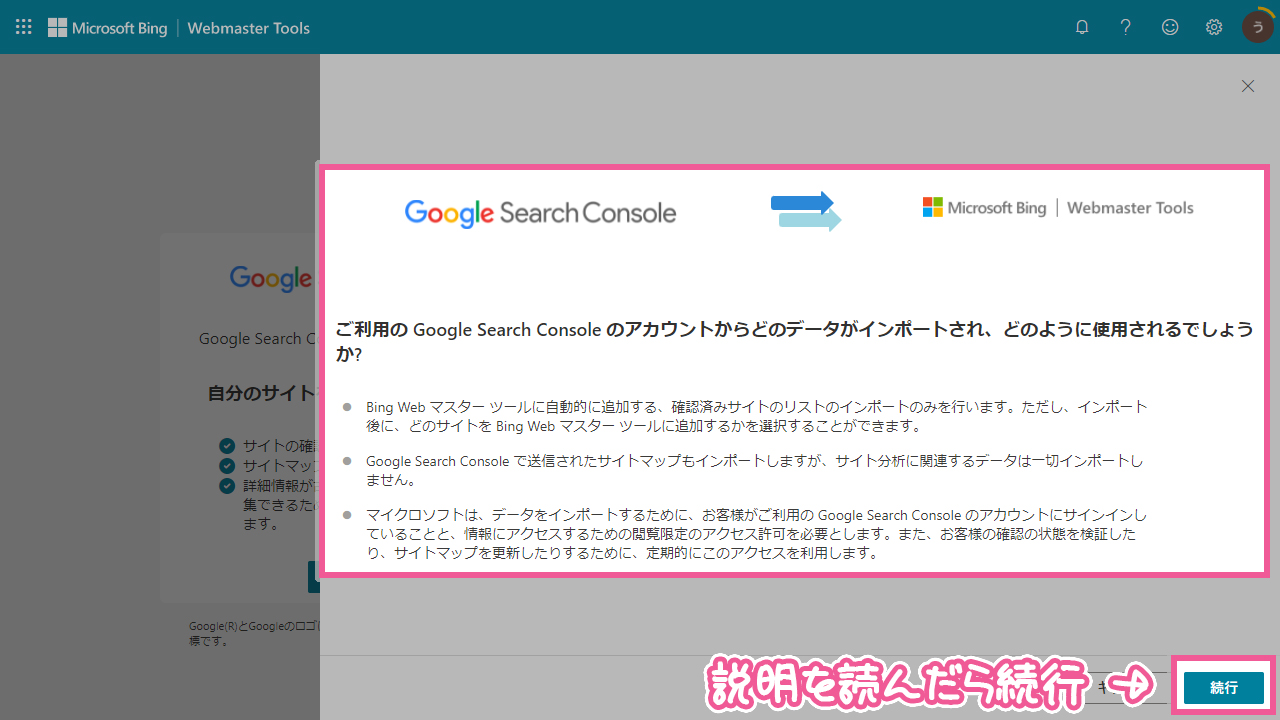Viewport: 1280px width, 720px height.
Task: Click the bullet starting with 'Bing Web マスター ツールに自動的に追加する'
Action: point(756,416)
